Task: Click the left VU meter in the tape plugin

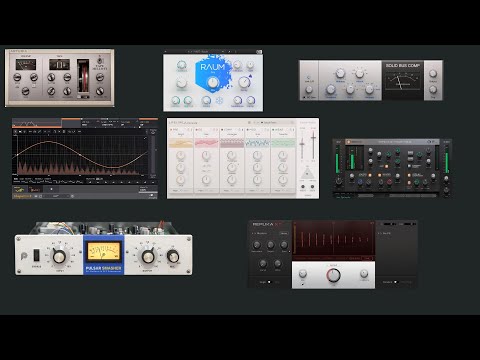Action: (x=26, y=65)
